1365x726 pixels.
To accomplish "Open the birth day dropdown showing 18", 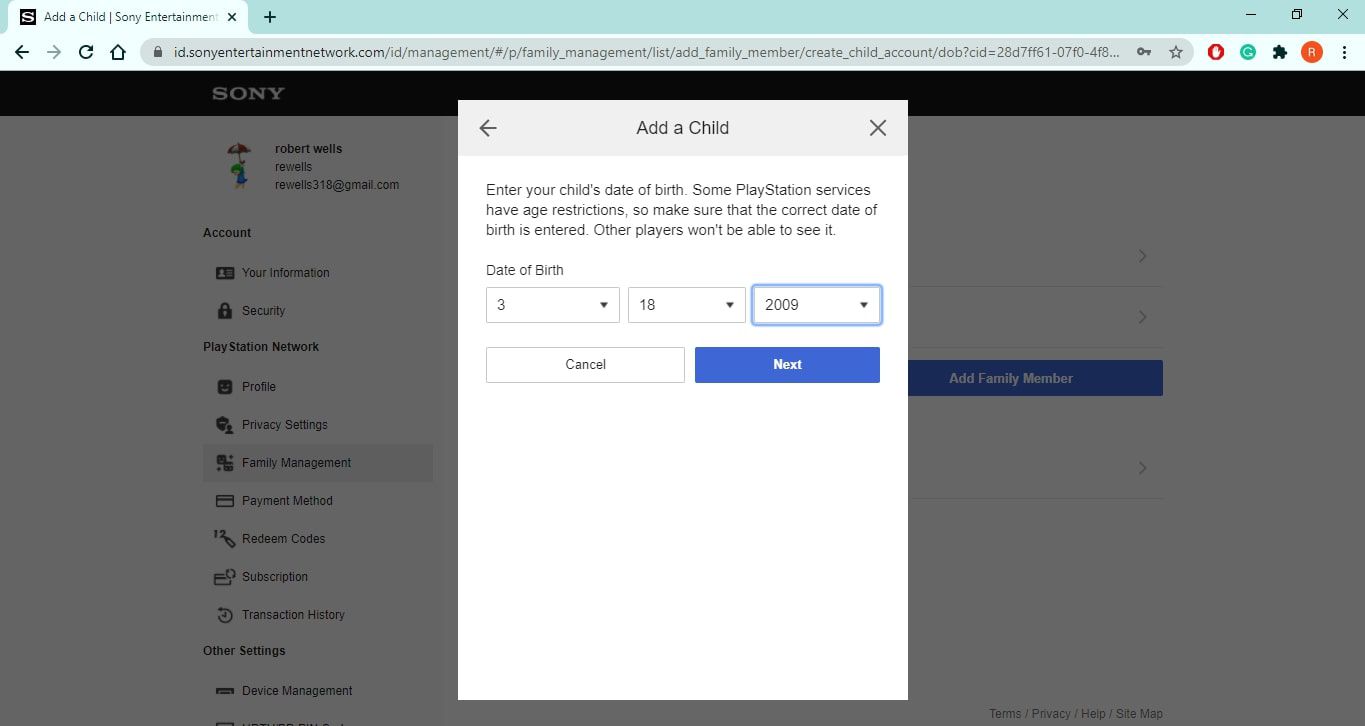I will 687,305.
